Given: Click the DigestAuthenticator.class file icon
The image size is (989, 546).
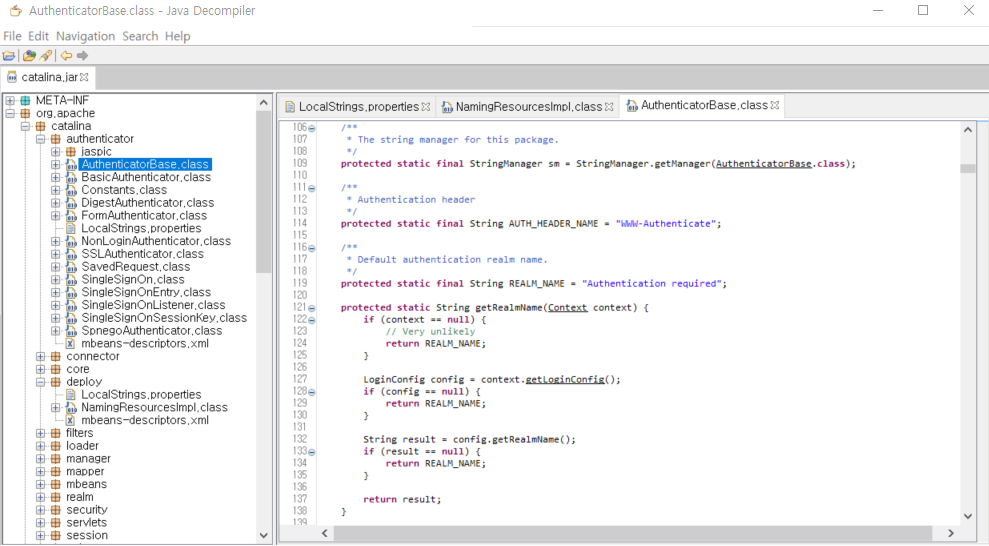Looking at the screenshot, I should click(71, 203).
